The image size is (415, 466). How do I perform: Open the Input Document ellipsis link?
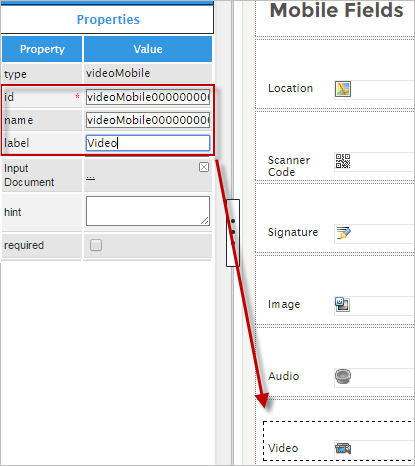coord(90,177)
